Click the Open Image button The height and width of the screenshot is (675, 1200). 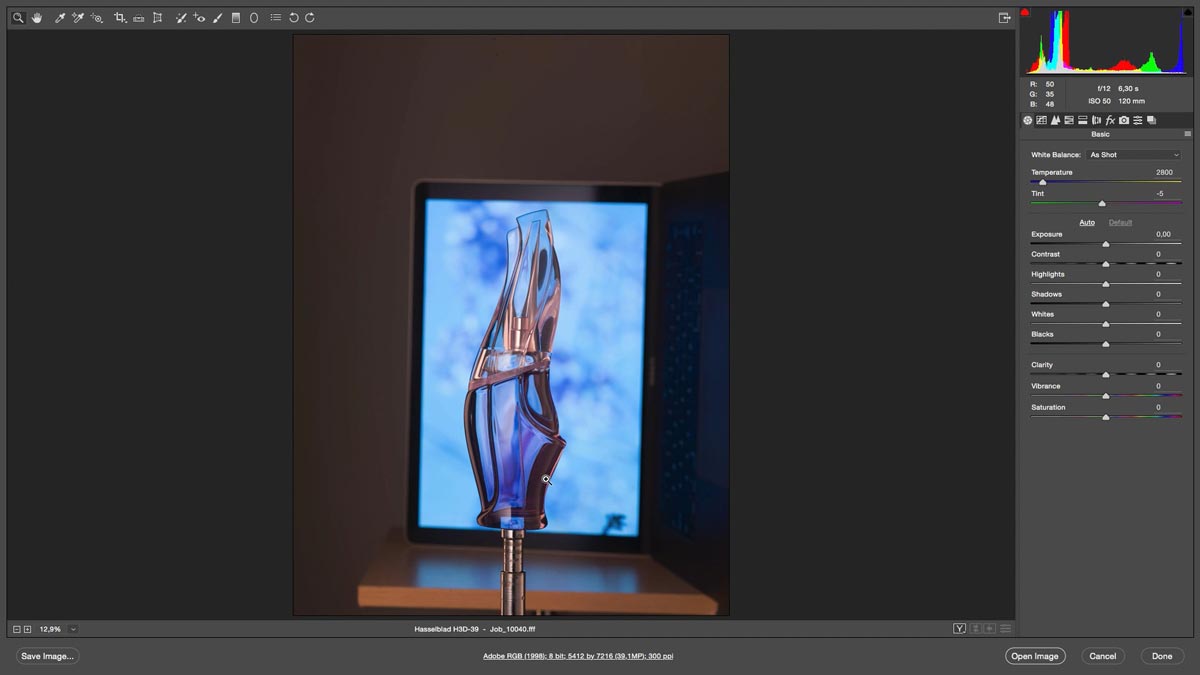pyautogui.click(x=1035, y=656)
